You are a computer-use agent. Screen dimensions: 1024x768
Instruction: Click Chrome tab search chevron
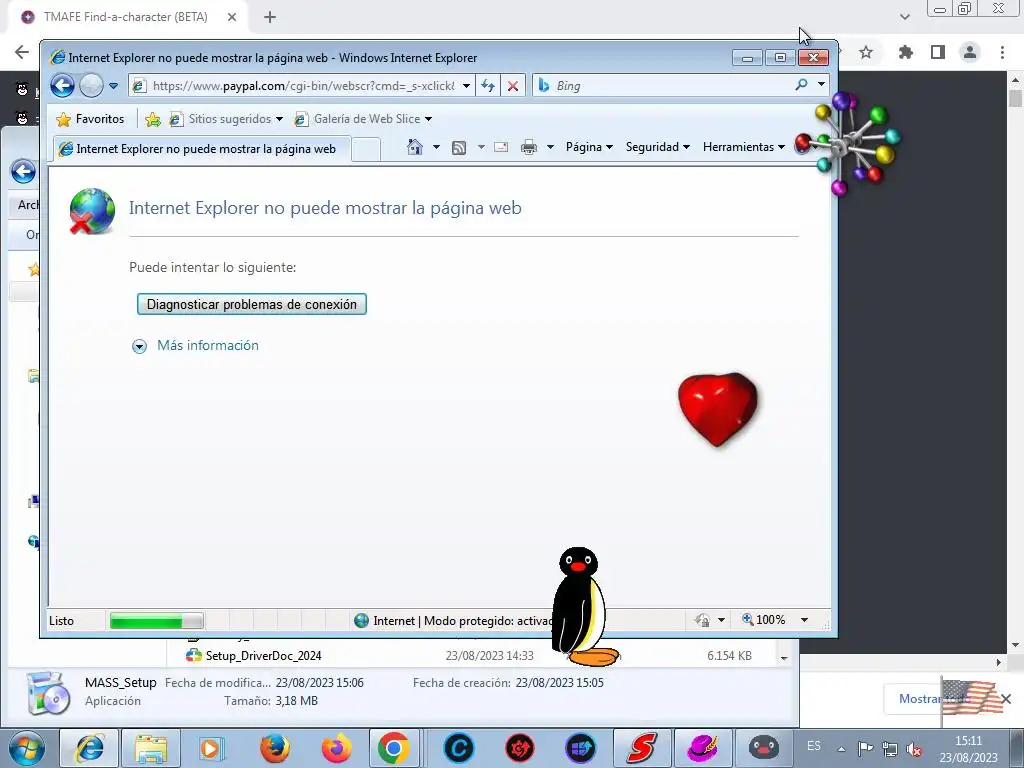pyautogui.click(x=904, y=17)
